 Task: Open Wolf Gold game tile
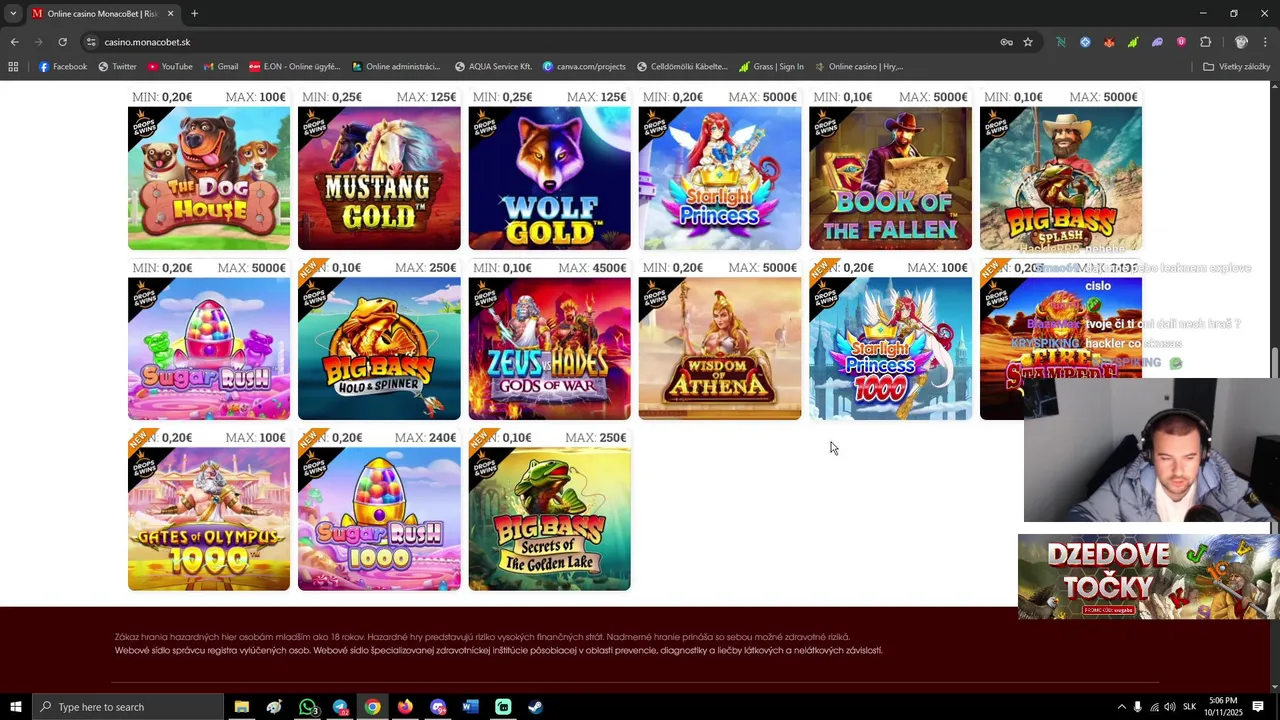point(549,178)
